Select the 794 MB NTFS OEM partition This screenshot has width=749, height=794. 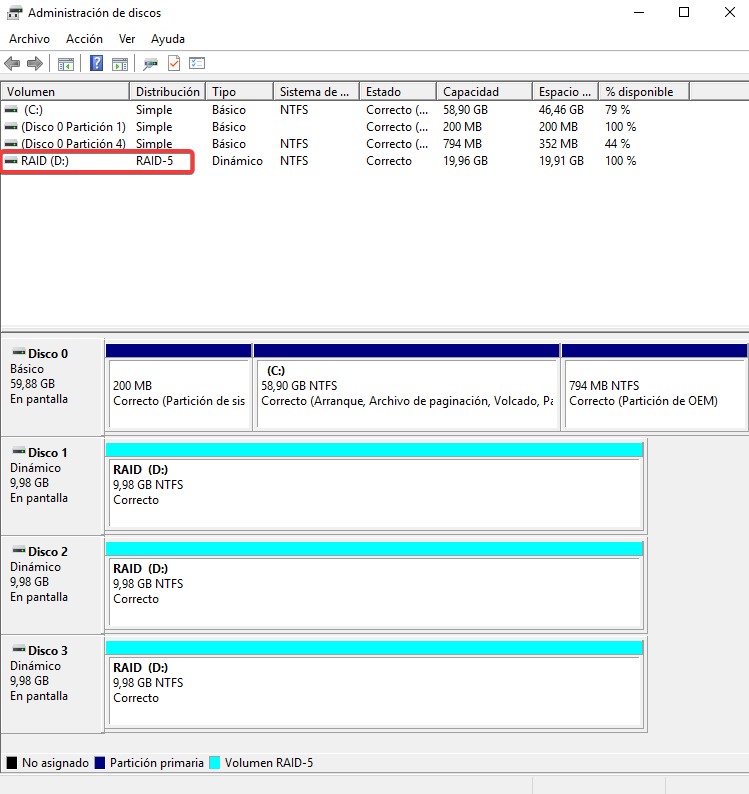(x=654, y=393)
